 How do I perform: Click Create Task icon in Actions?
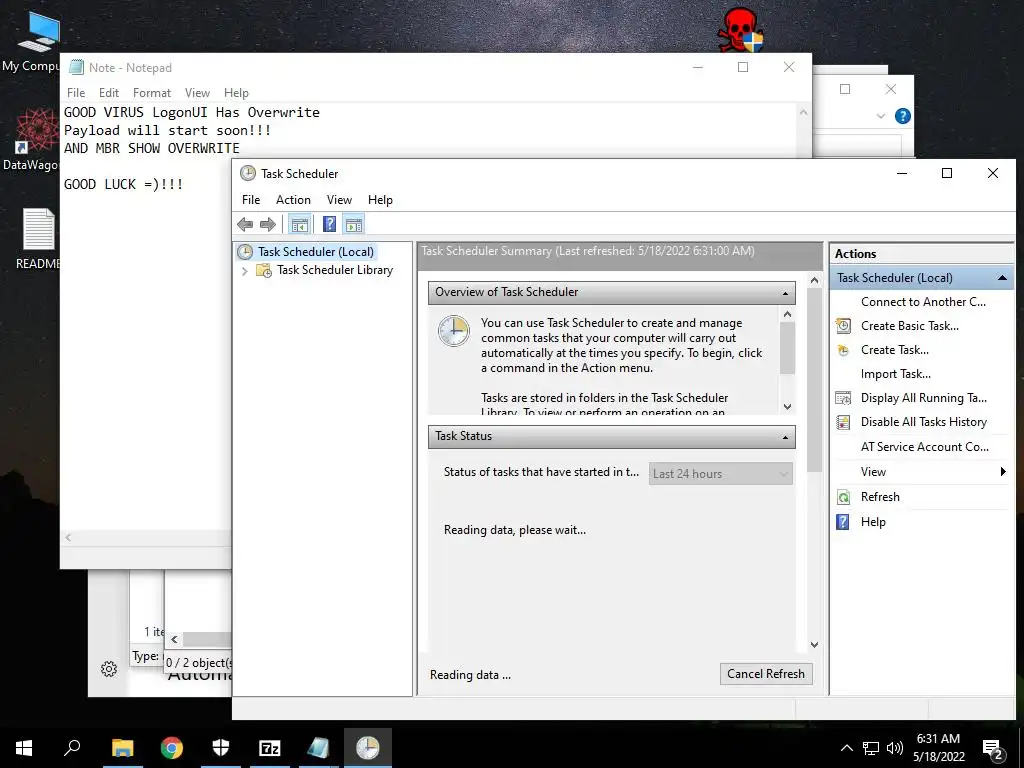pyautogui.click(x=843, y=350)
